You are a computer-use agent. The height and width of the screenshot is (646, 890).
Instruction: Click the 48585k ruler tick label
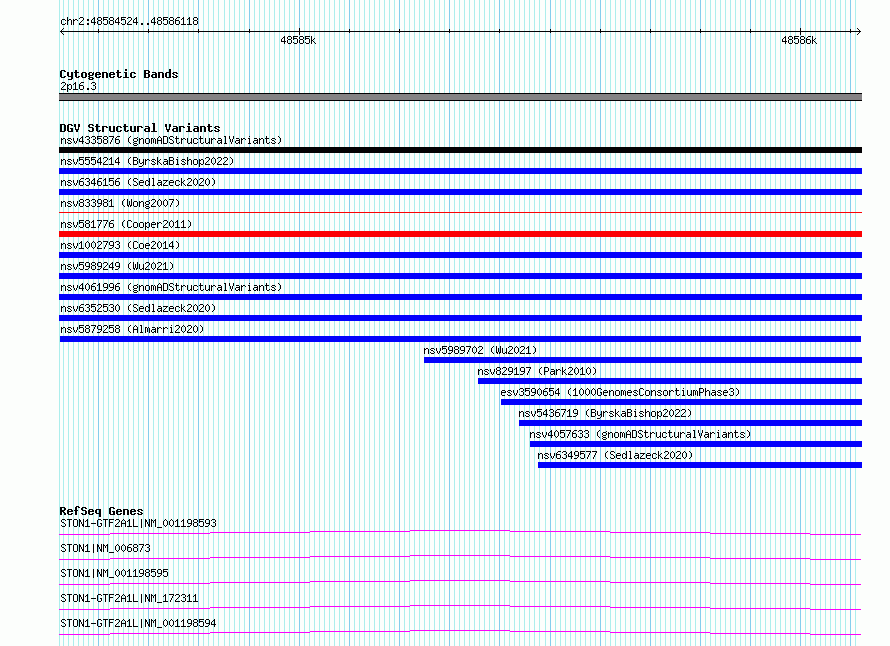(298, 40)
